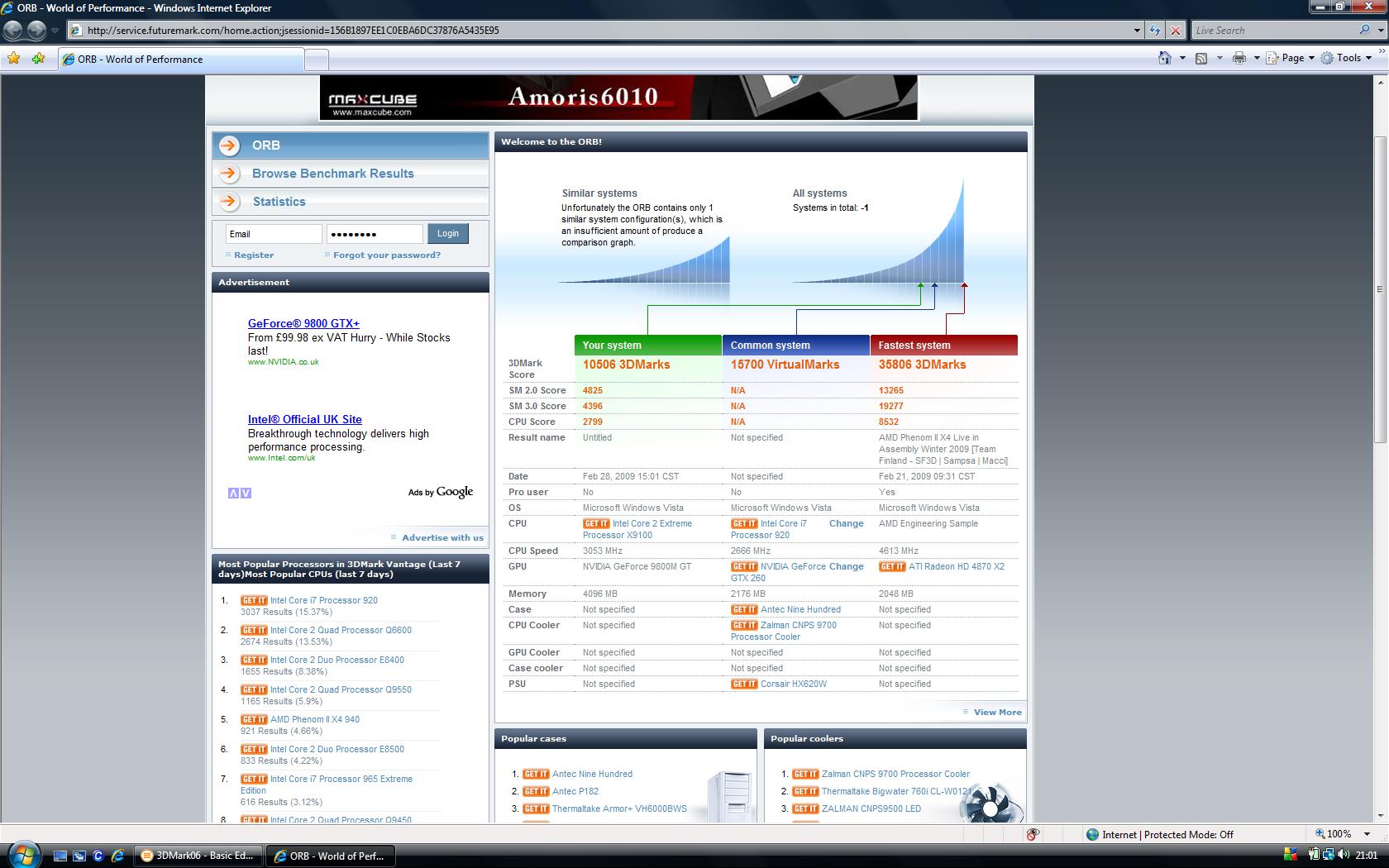Click the volume speaker tray icon
Screen dimensions: 1389x868
point(1343,855)
